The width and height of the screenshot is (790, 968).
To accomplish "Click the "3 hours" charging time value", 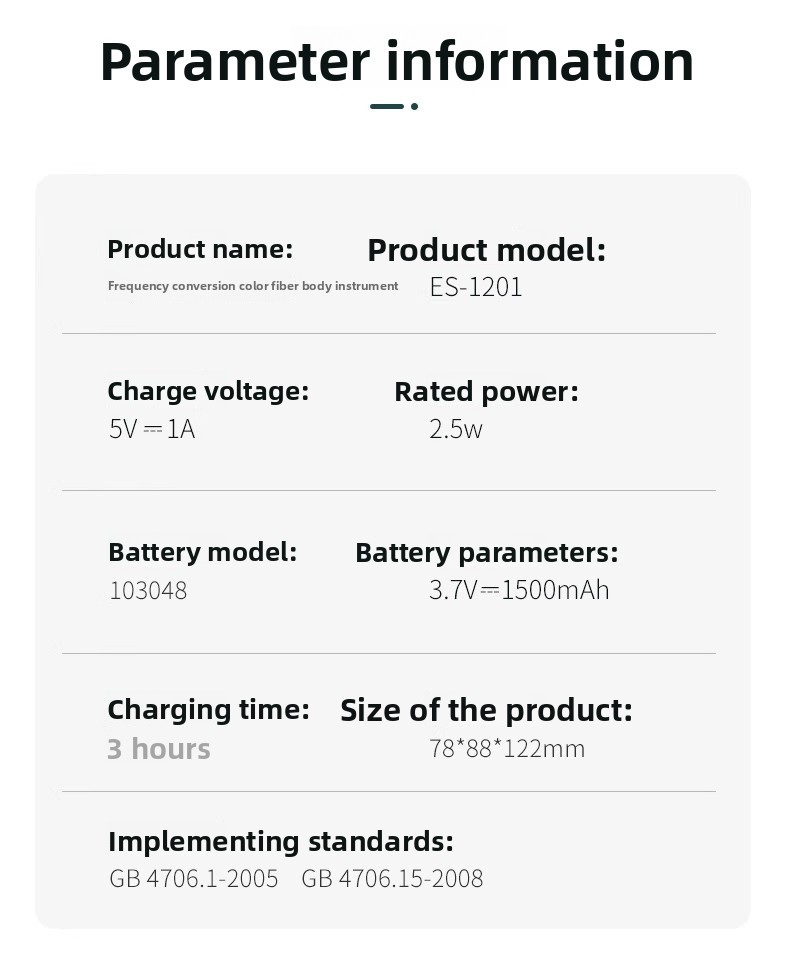I will (159, 749).
